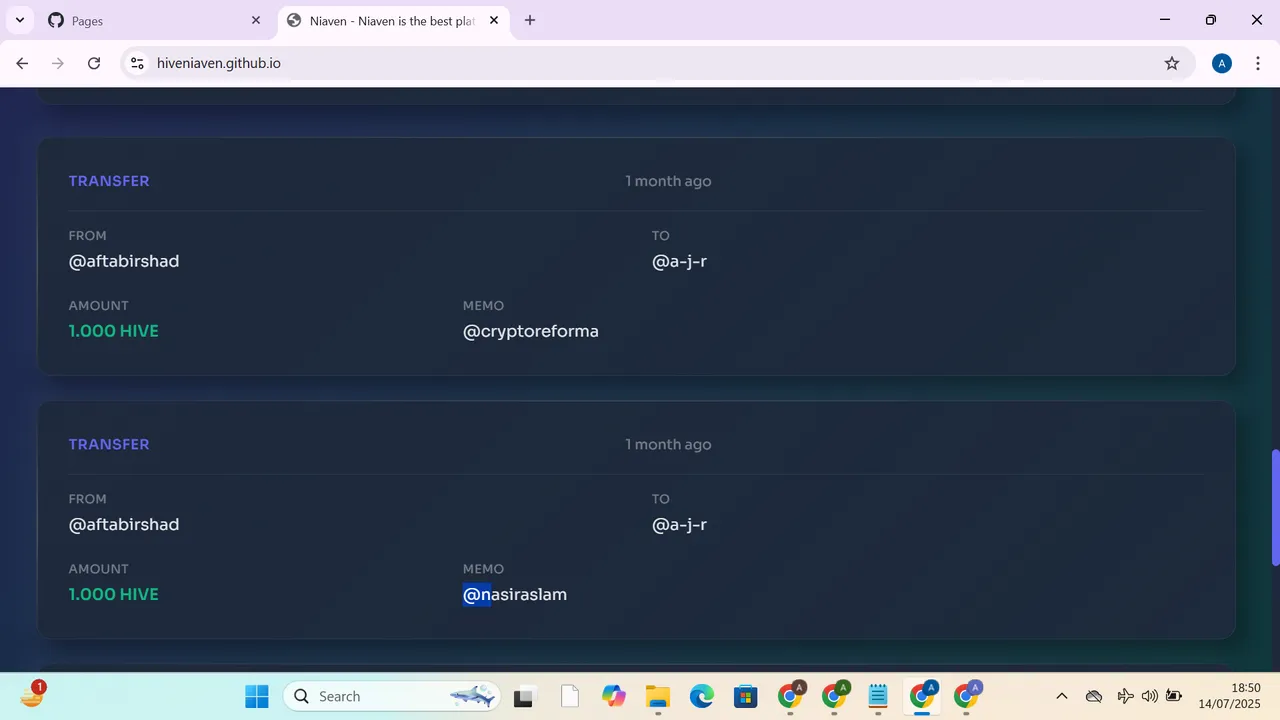Viewport: 1280px width, 720px height.
Task: Click the battery status tray icon
Action: coord(1174,696)
